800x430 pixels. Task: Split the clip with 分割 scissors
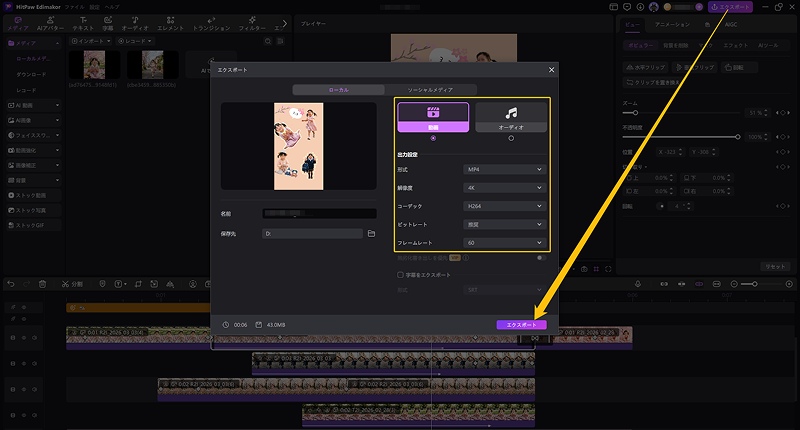point(72,284)
